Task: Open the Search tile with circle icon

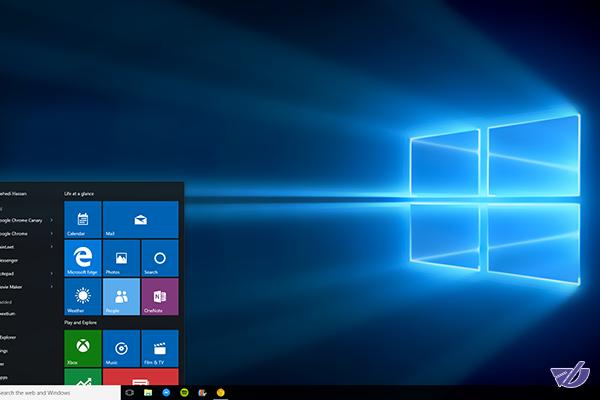Action: [x=160, y=258]
